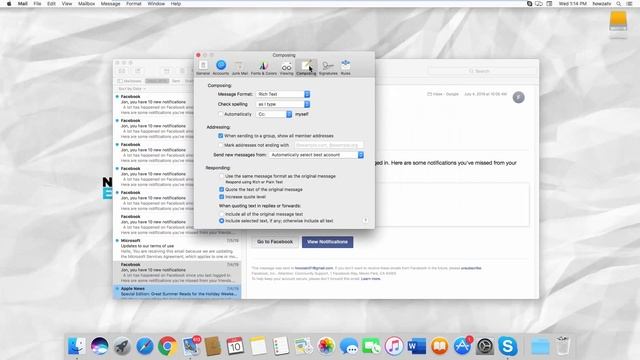The image size is (640, 360).
Task: Open the Mailbox menu
Action: click(86, 4)
